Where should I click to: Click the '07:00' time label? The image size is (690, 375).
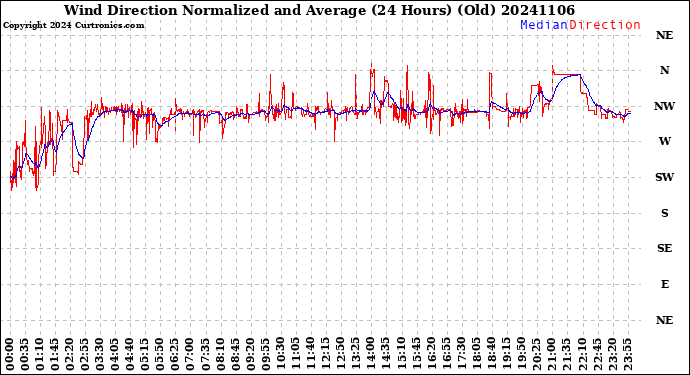click(191, 354)
